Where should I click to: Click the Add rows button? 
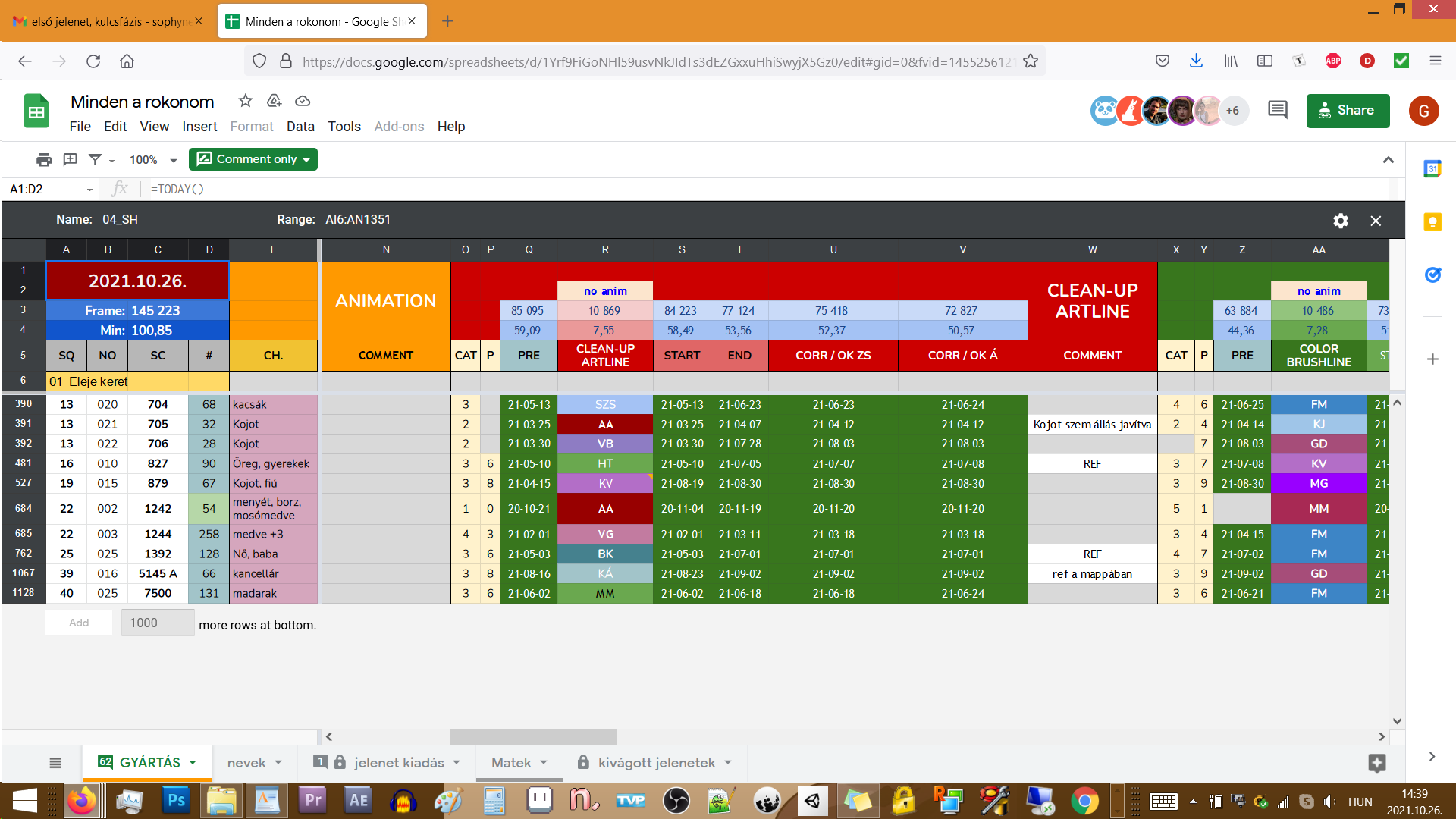[x=79, y=623]
